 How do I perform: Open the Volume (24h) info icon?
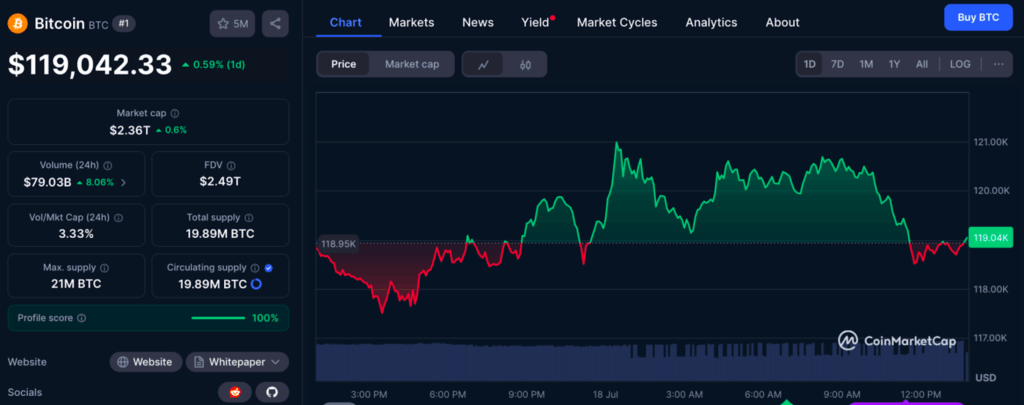(108, 165)
